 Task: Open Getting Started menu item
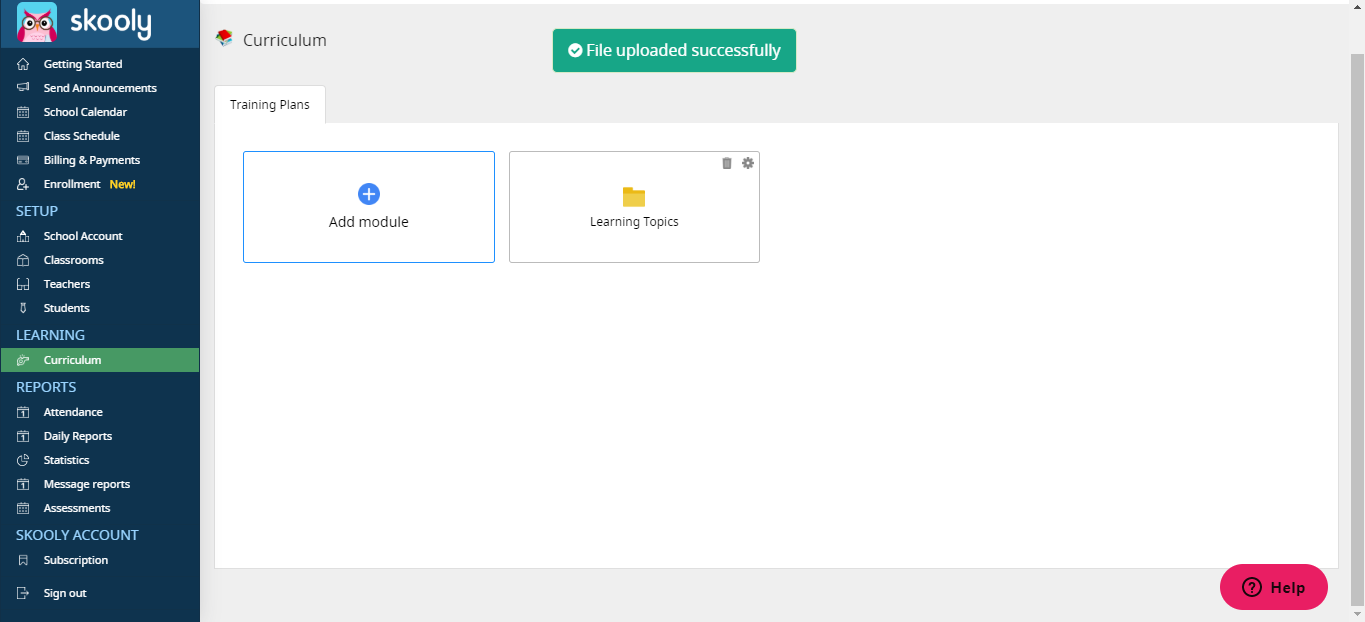pyautogui.click(x=83, y=64)
